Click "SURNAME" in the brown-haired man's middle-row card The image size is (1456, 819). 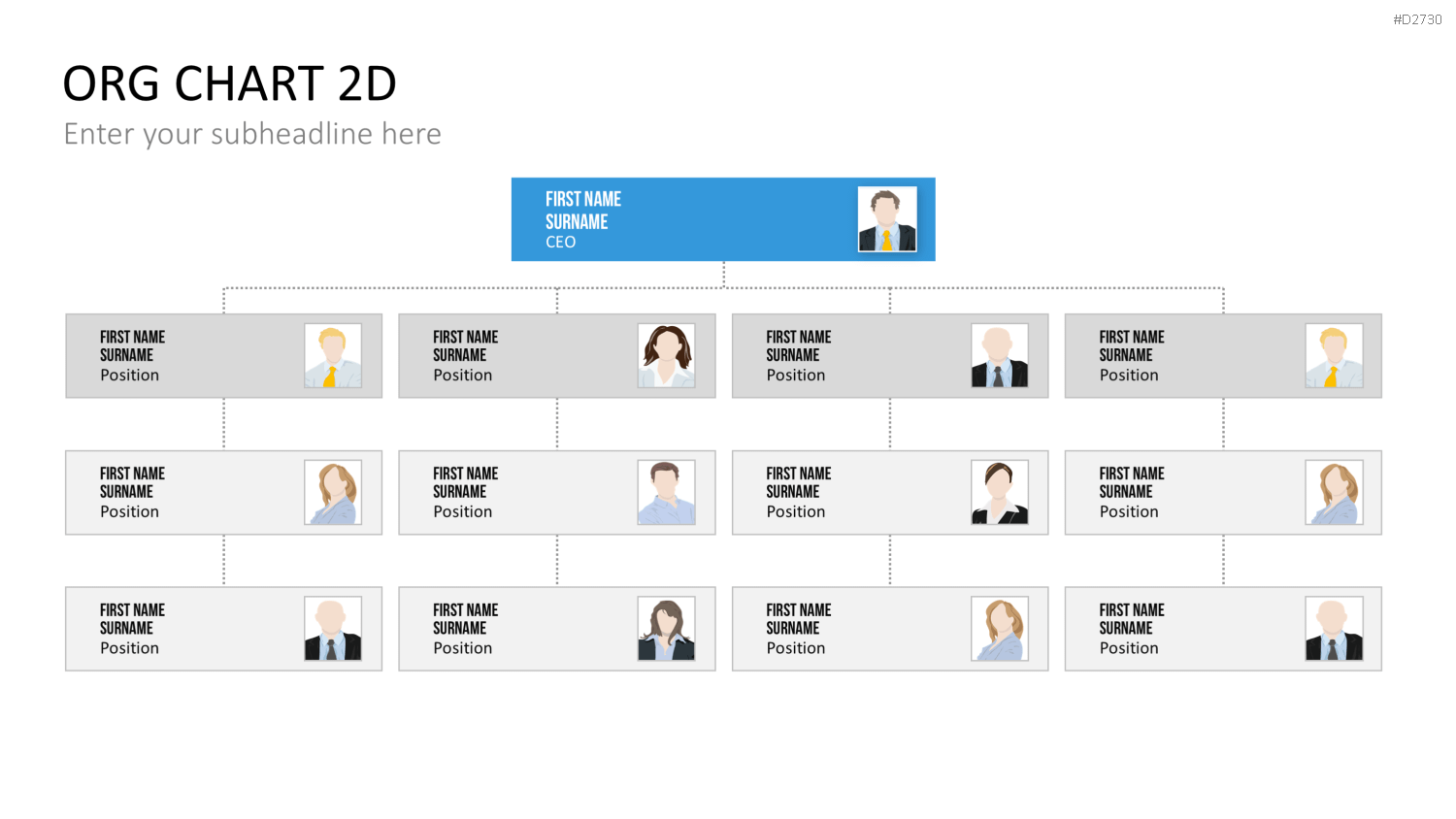(x=460, y=492)
